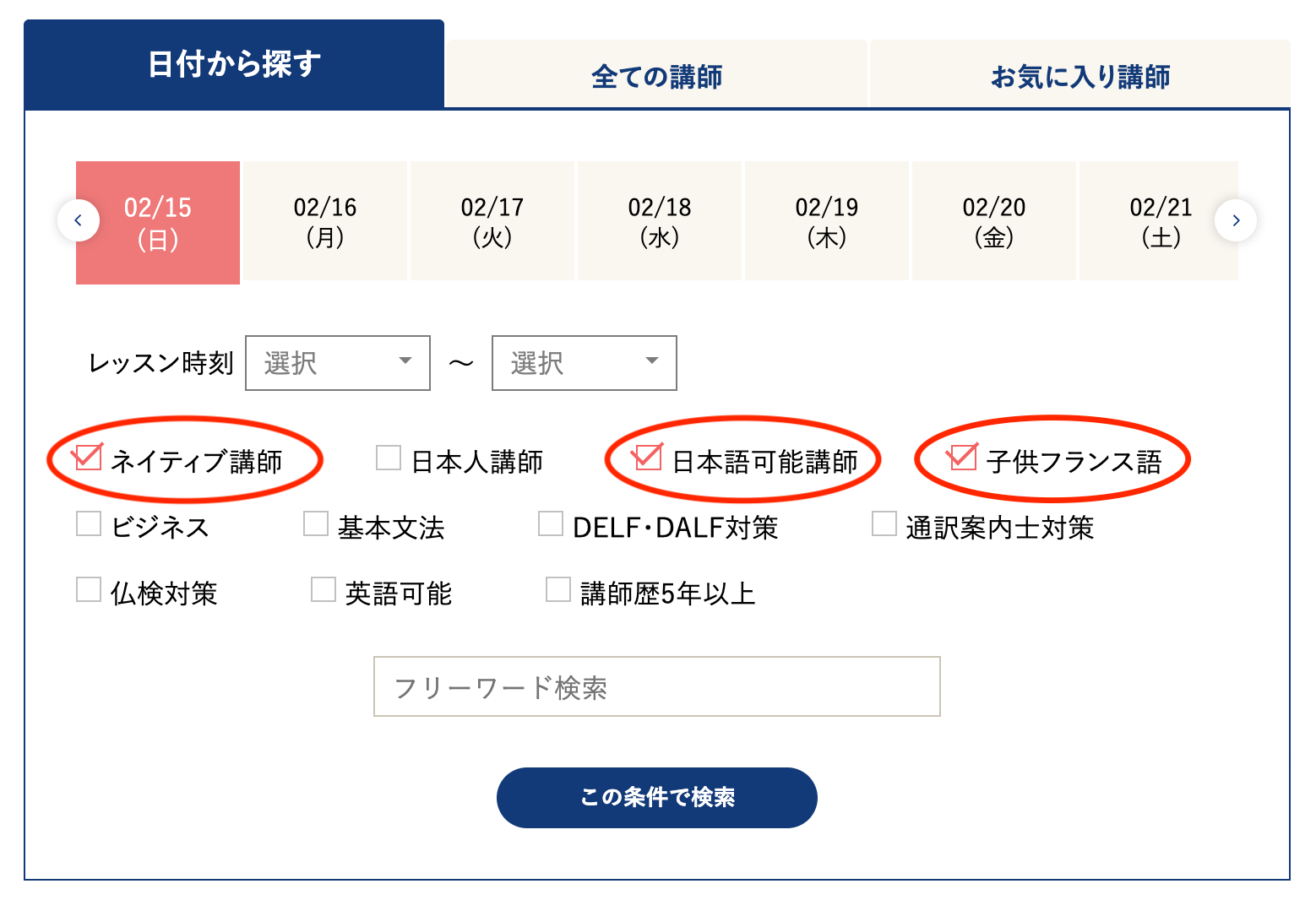Enable the 日本人講師 checkbox

[x=389, y=458]
